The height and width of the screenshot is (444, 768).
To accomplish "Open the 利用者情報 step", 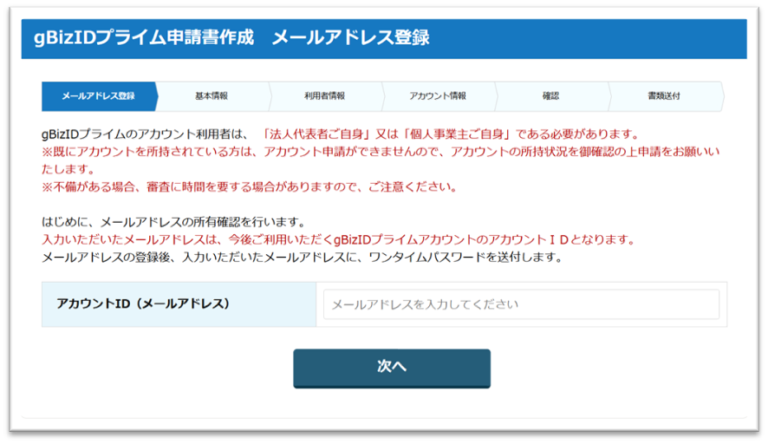I will click(324, 96).
